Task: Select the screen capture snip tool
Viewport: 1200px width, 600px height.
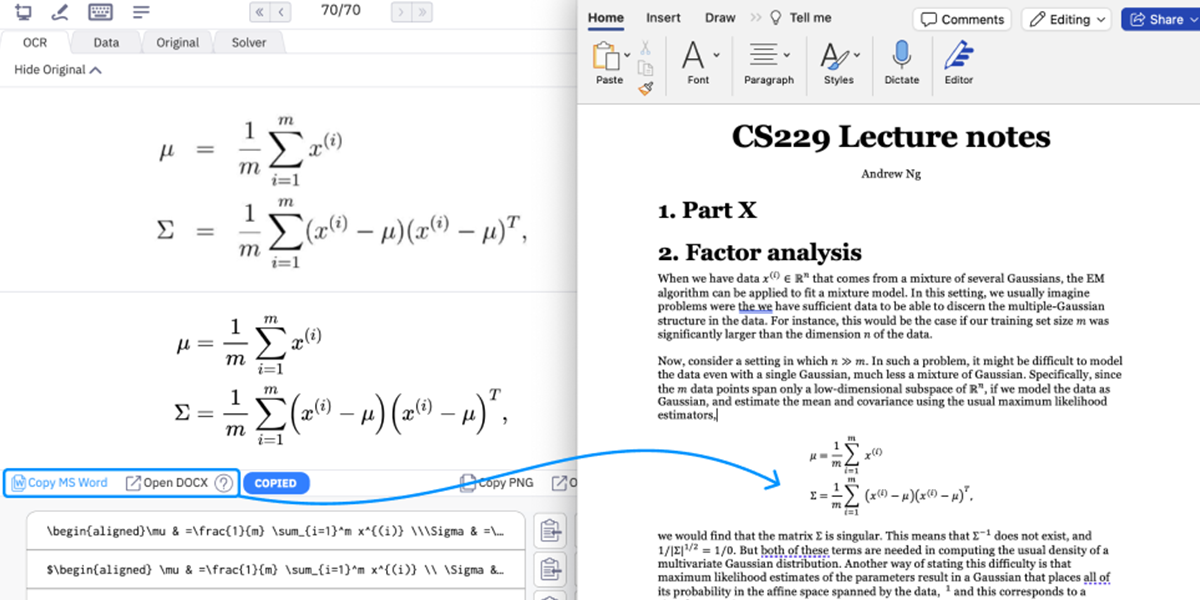Action: pos(21,12)
